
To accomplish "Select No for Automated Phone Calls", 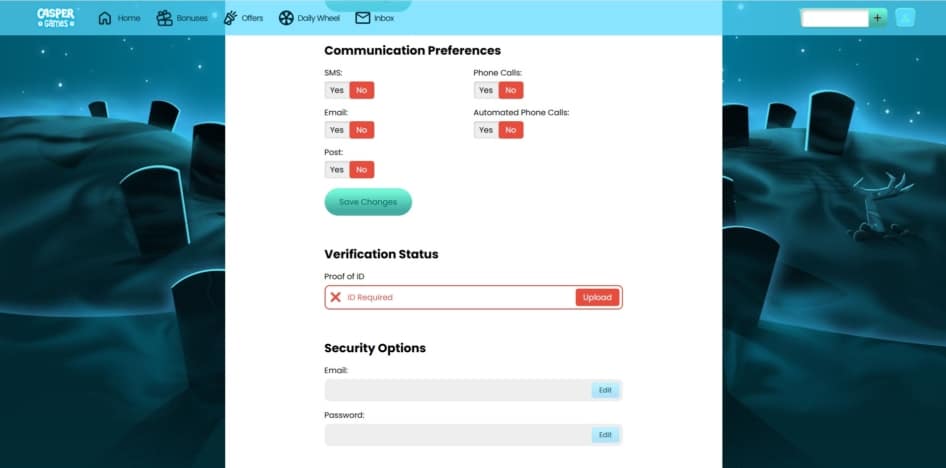I will pyautogui.click(x=511, y=130).
